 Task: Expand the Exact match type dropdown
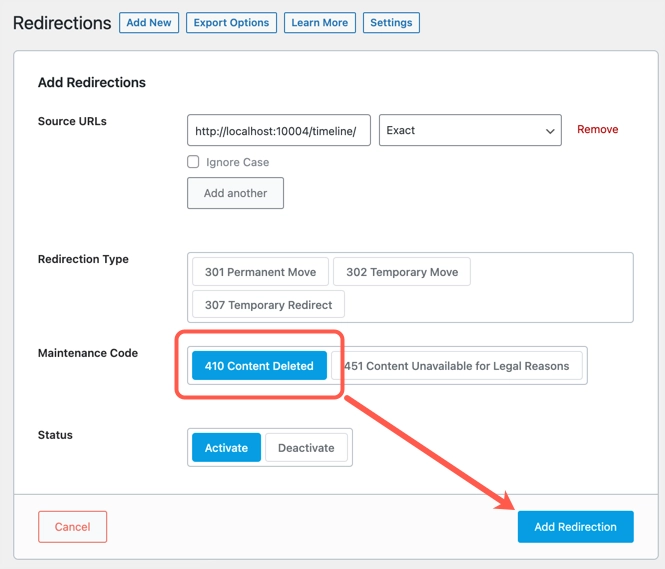[x=470, y=130]
